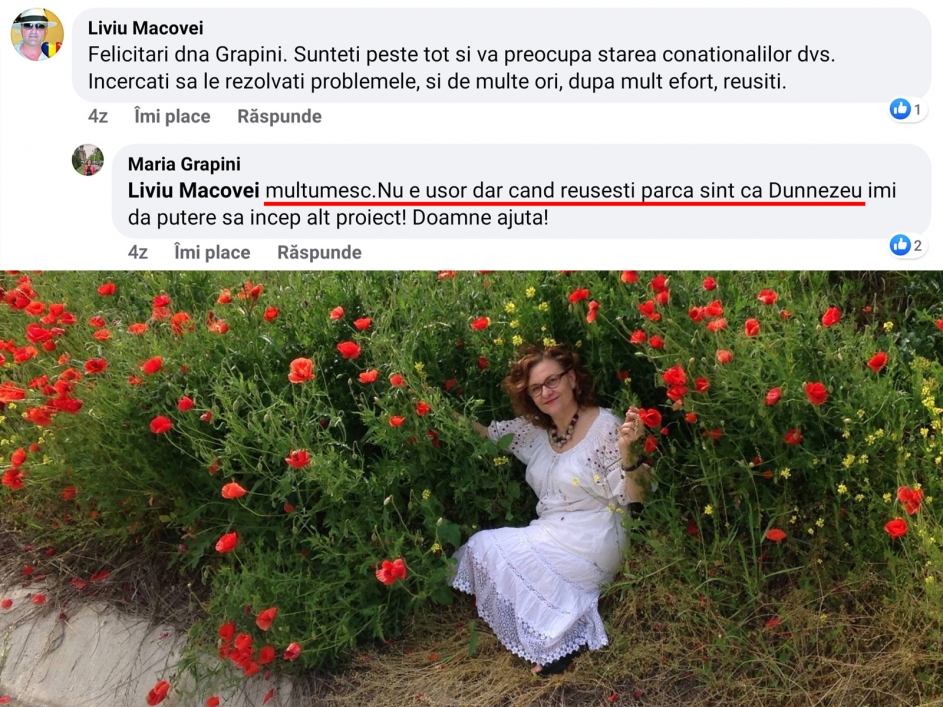The image size is (943, 707).
Task: Open the poppy field photo
Action: point(472,488)
